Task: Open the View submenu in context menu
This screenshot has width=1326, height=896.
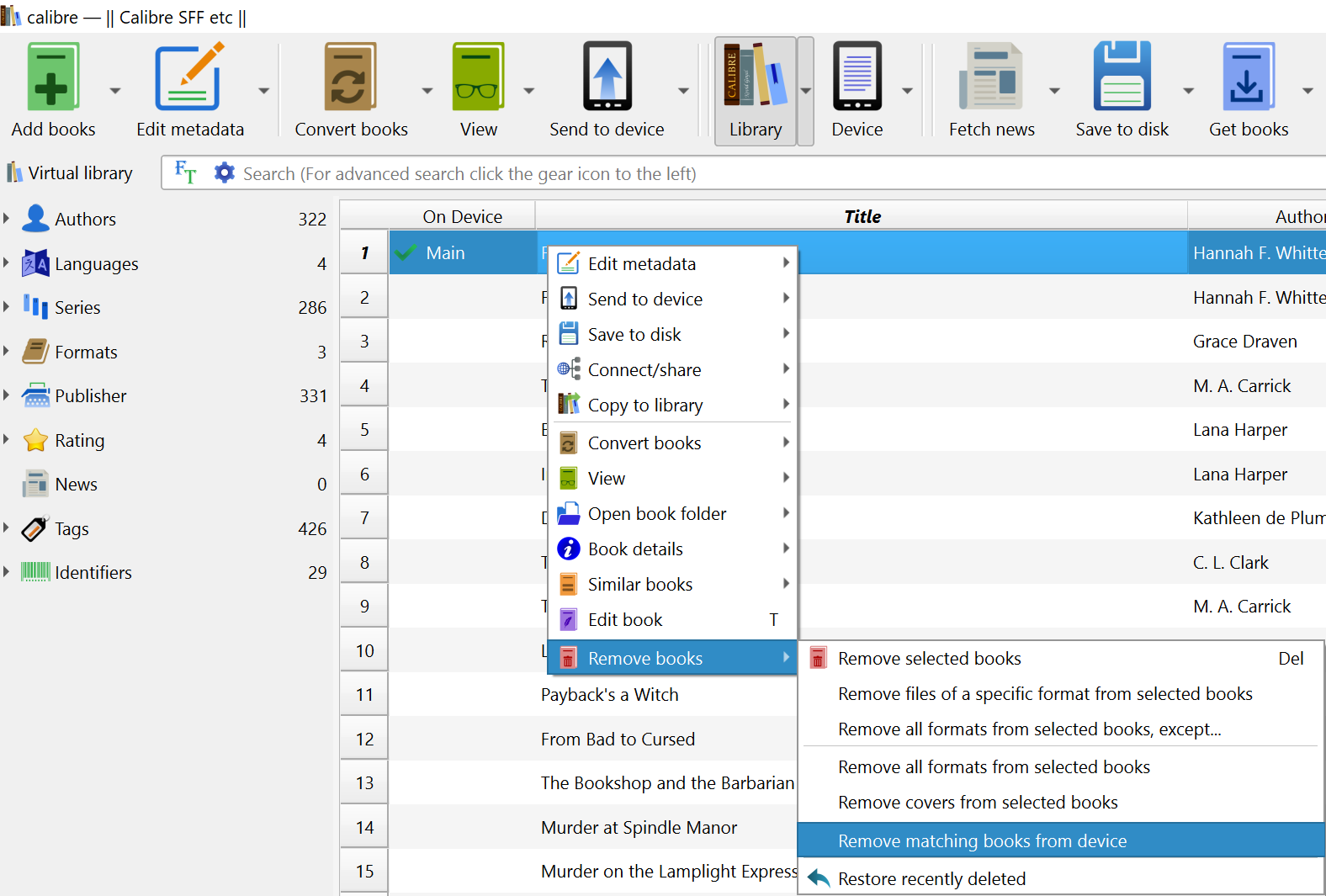Action: pyautogui.click(x=672, y=478)
